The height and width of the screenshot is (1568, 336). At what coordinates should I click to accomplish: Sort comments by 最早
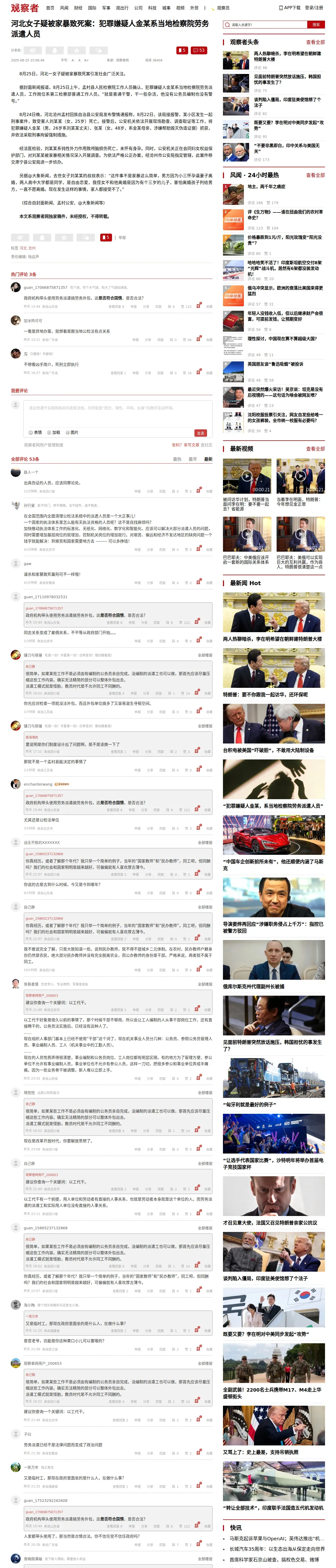click(193, 460)
